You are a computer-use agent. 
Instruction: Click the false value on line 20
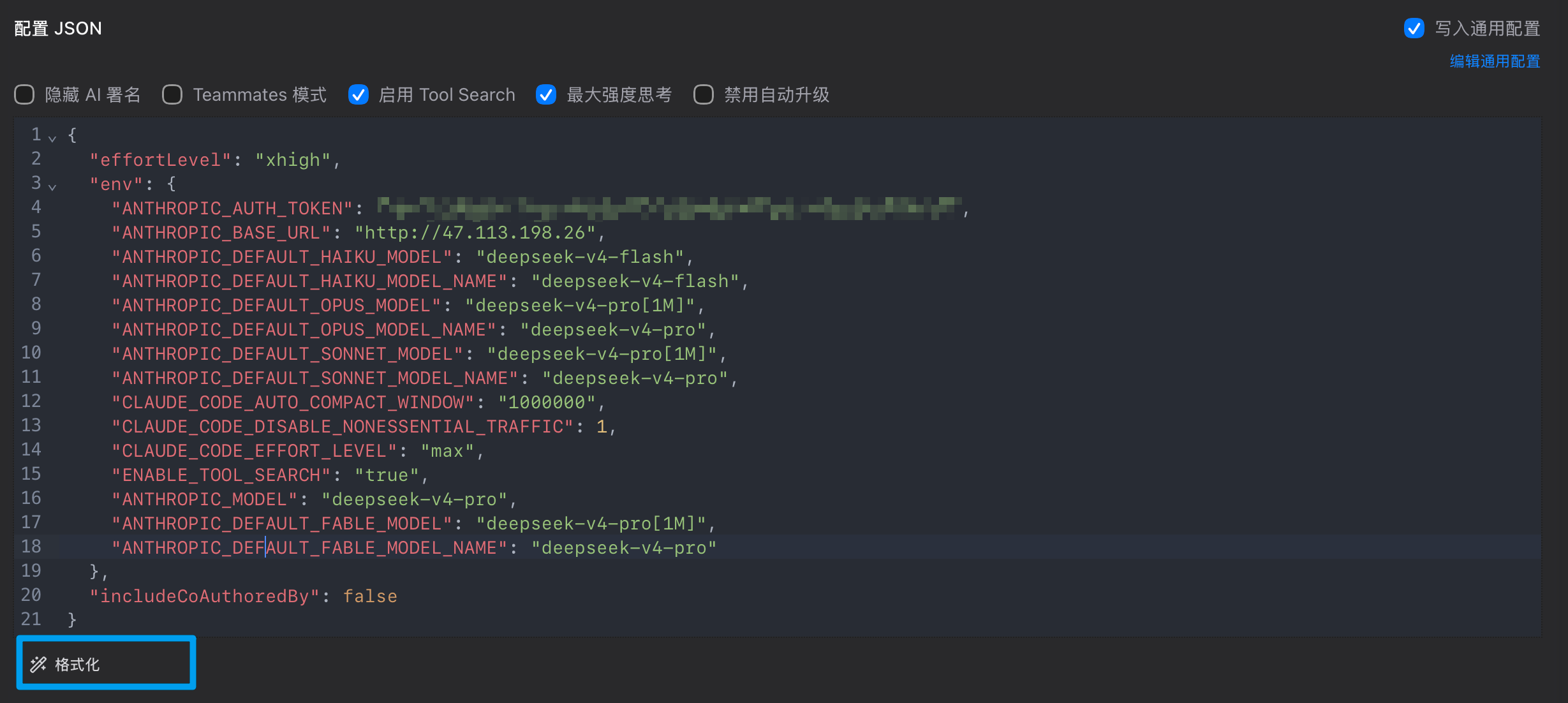[x=370, y=596]
